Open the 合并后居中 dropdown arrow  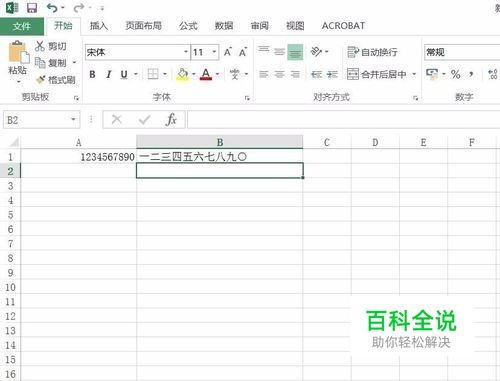(x=414, y=74)
